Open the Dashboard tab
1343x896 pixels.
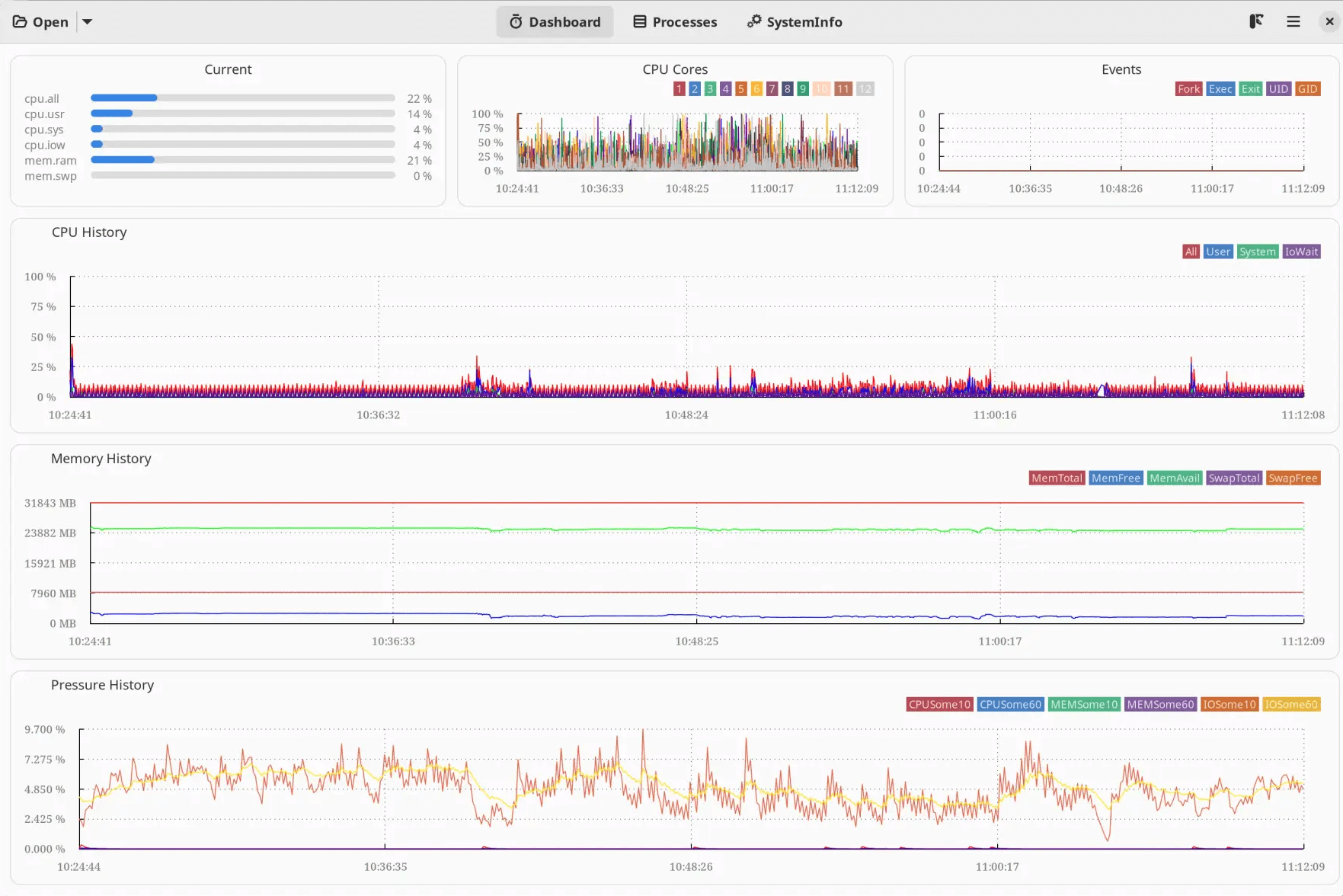coord(555,22)
